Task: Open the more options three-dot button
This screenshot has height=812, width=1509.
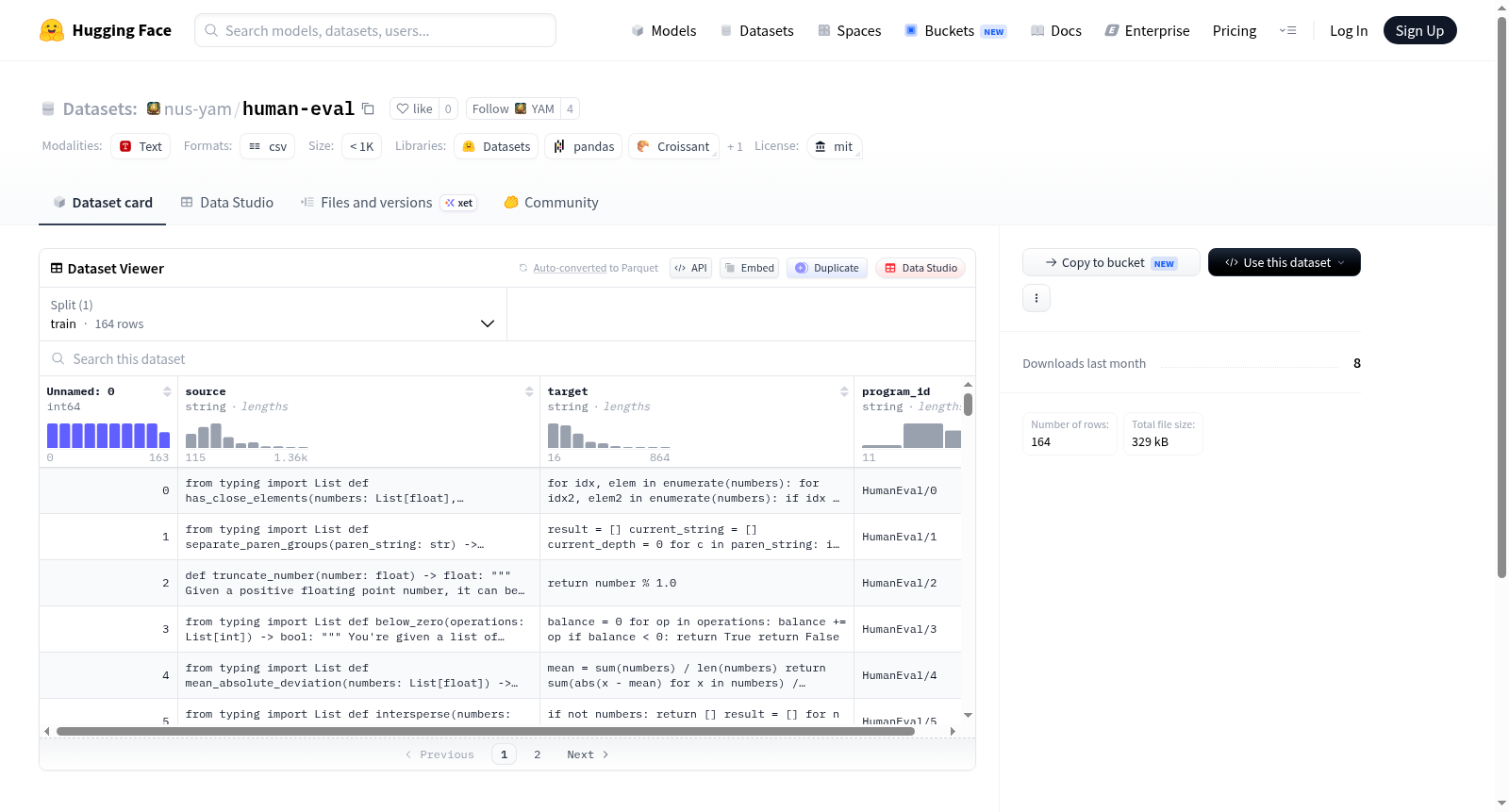Action: point(1036,298)
